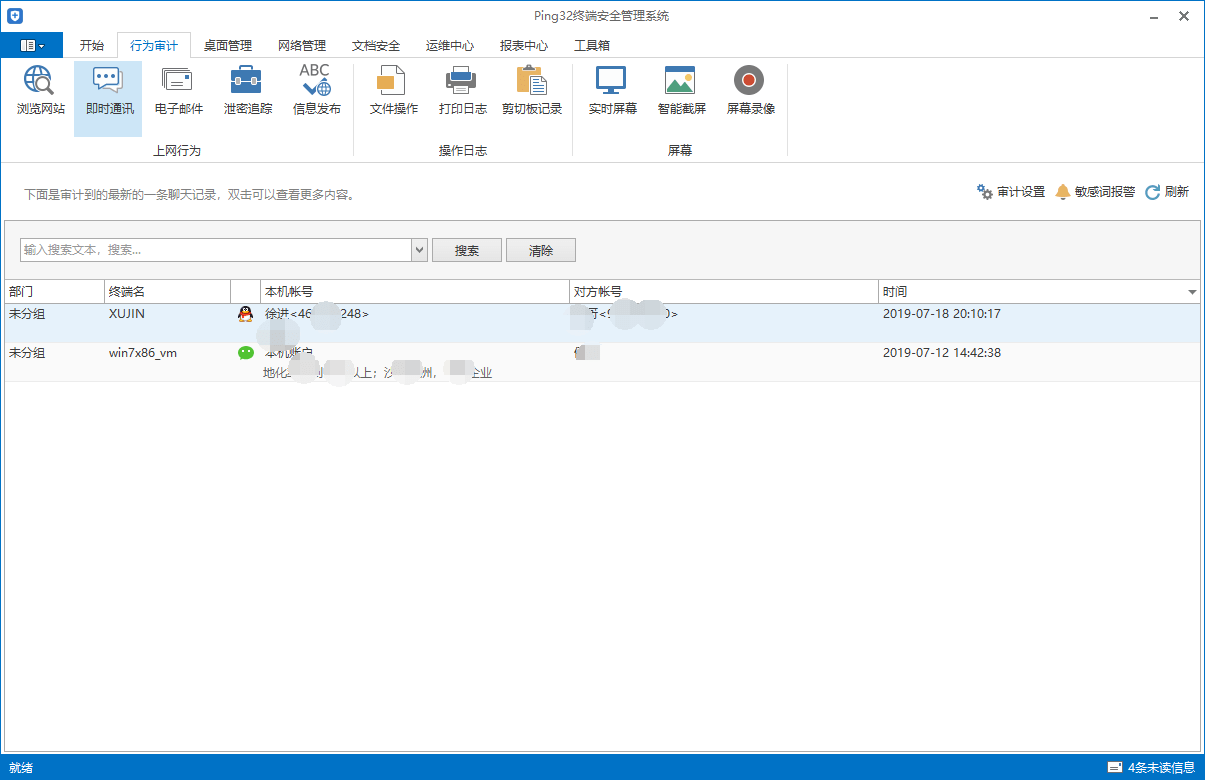The height and width of the screenshot is (780, 1205).
Task: Switch to the 文档安全 tab
Action: (376, 45)
